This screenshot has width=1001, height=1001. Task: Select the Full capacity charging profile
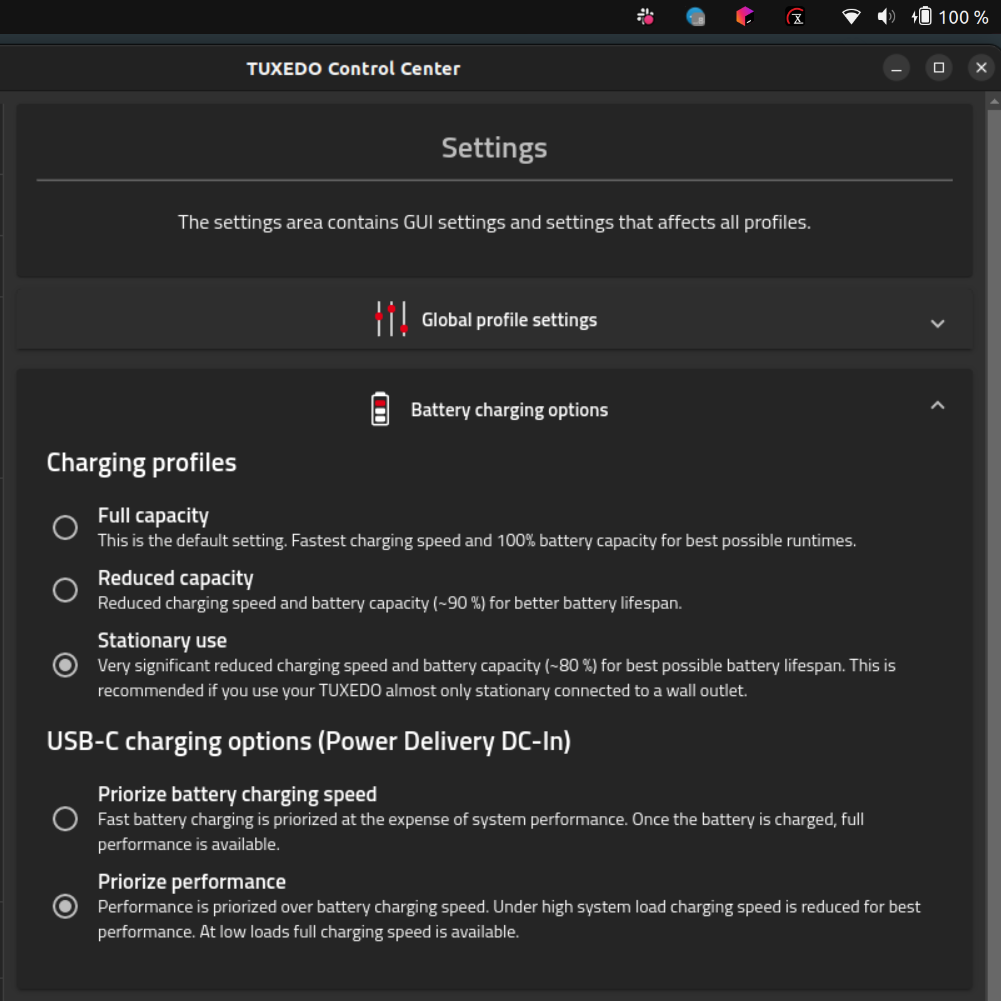(65, 527)
